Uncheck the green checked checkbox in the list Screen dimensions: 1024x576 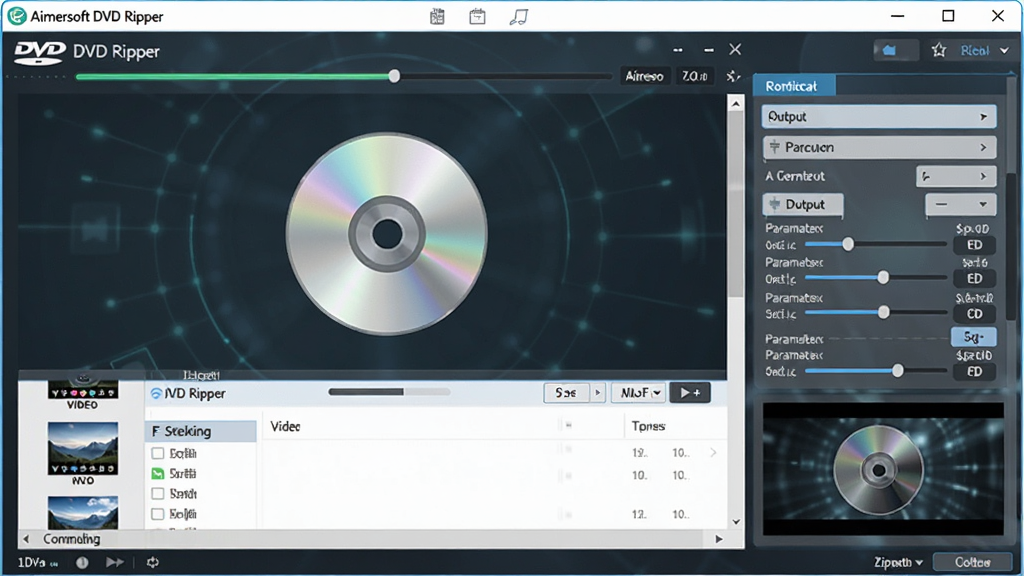click(x=157, y=473)
